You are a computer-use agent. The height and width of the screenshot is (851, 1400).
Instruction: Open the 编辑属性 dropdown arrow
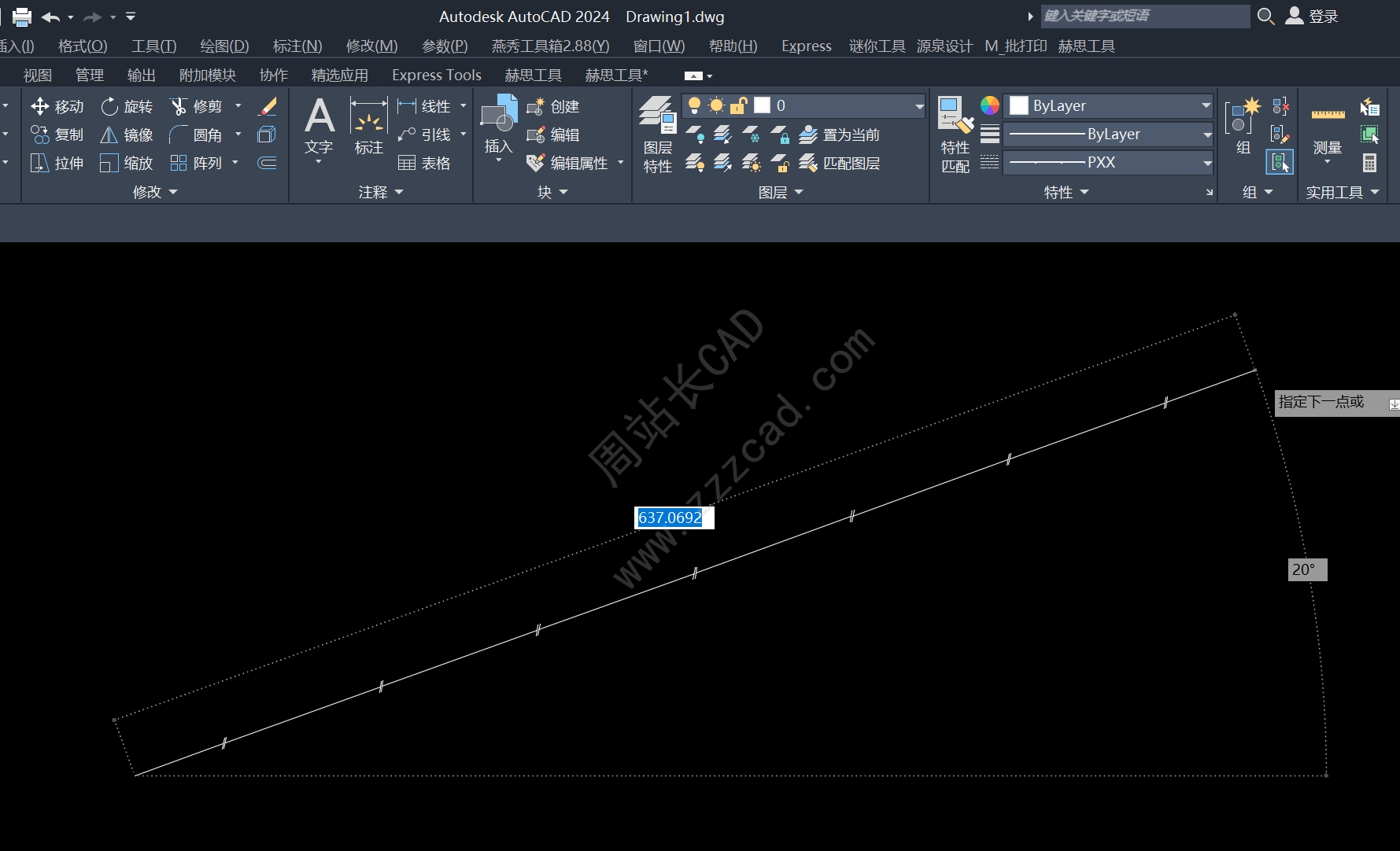(x=621, y=163)
